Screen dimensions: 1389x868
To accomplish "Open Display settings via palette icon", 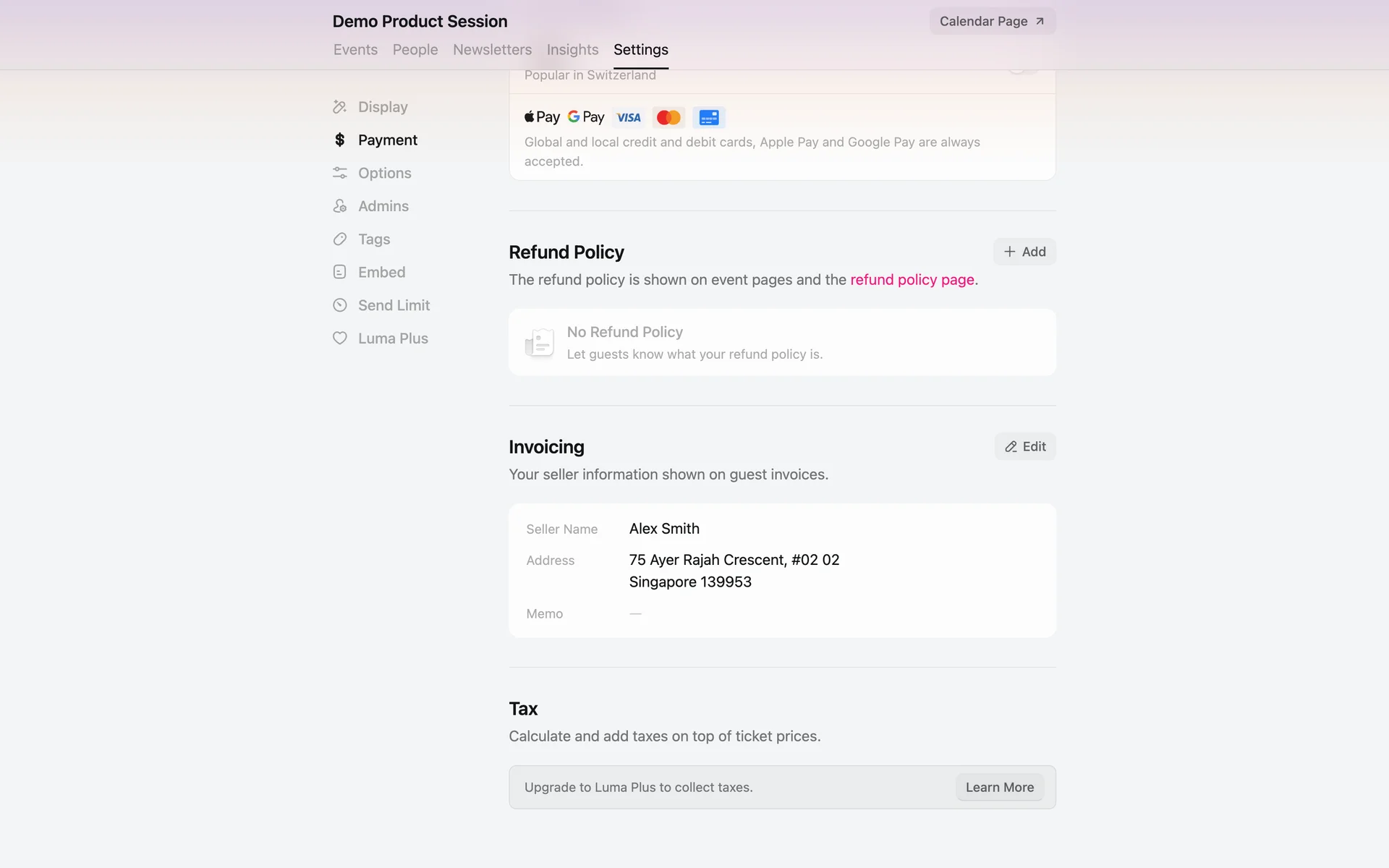I will pos(340,107).
